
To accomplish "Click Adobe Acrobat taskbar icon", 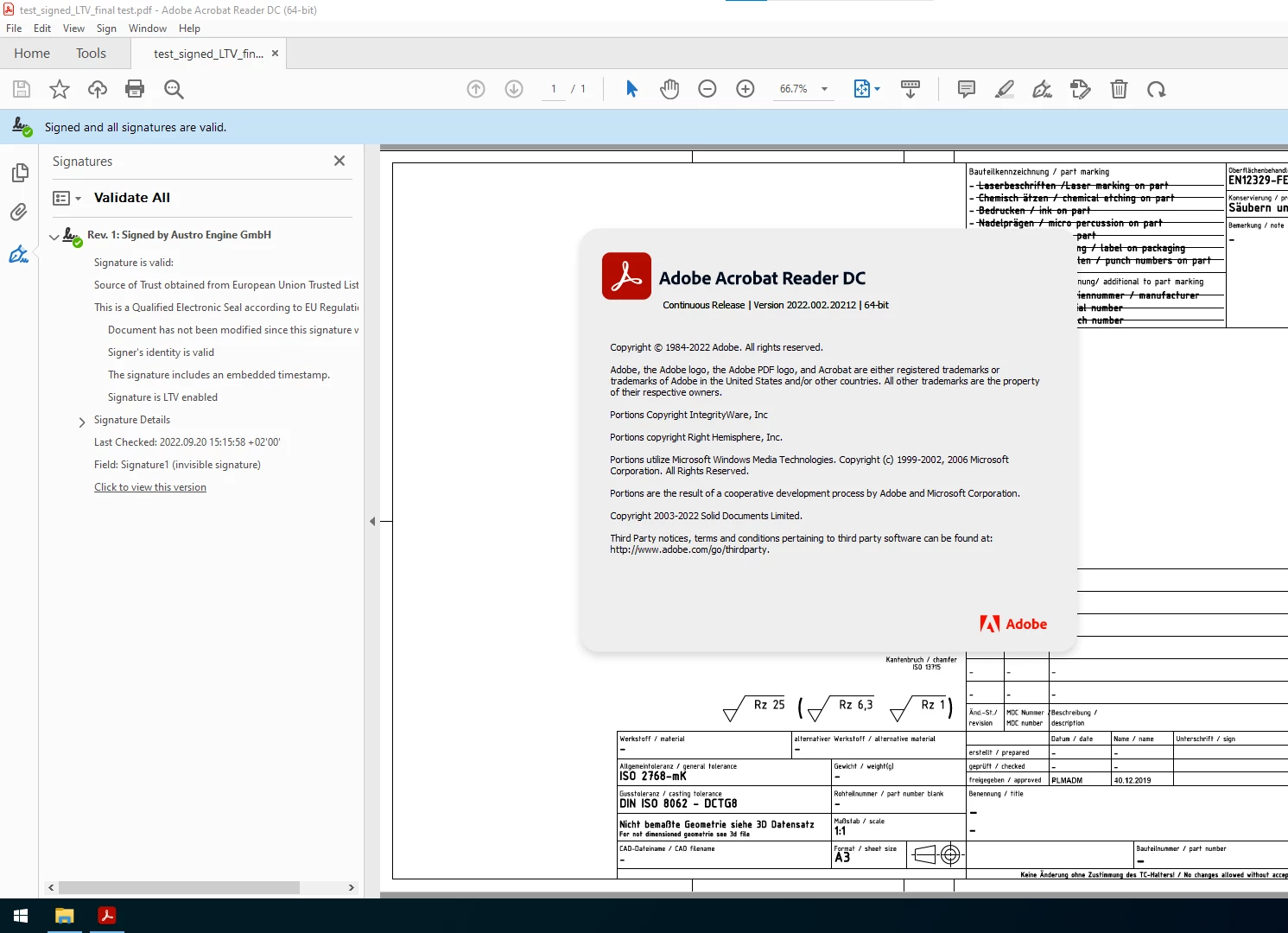I will [107, 916].
